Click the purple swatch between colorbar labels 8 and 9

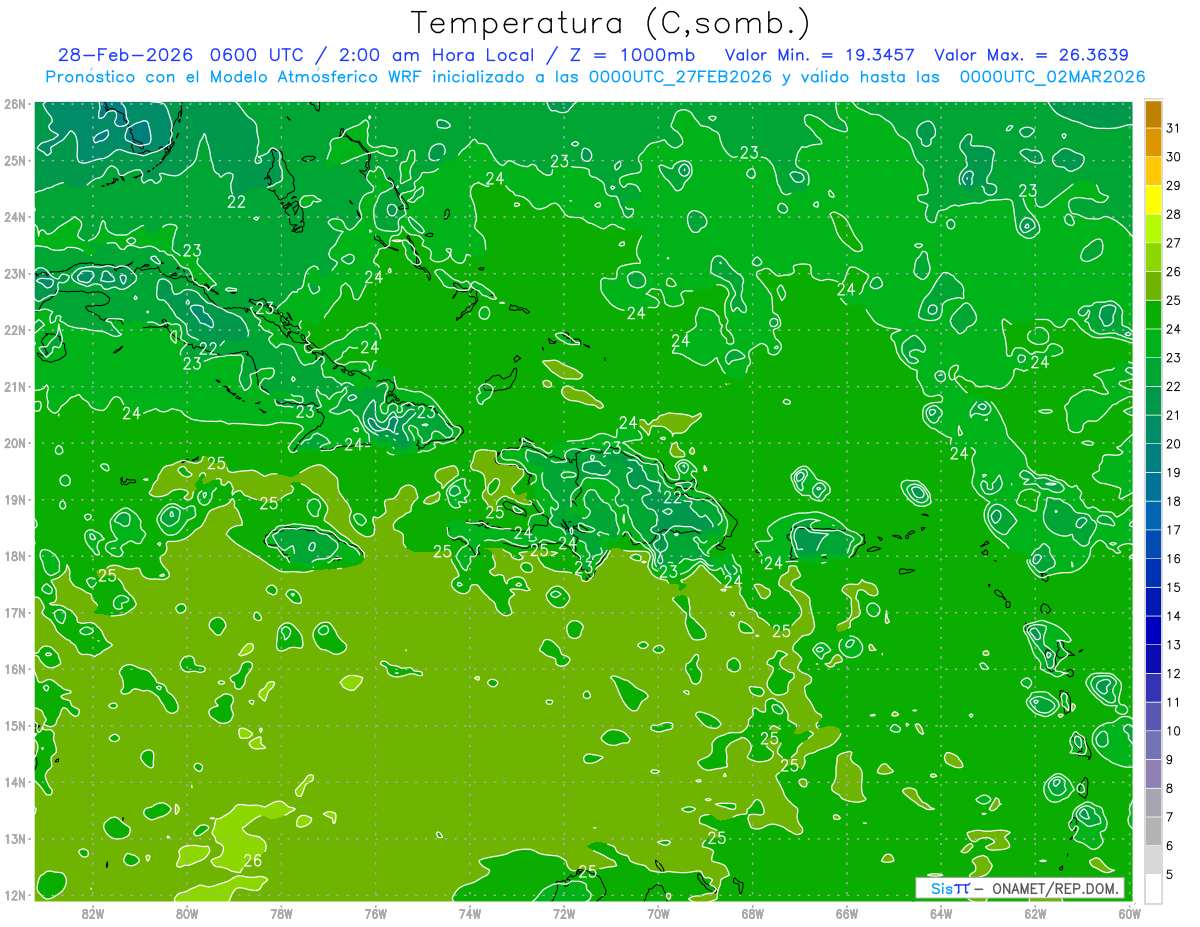(1153, 773)
